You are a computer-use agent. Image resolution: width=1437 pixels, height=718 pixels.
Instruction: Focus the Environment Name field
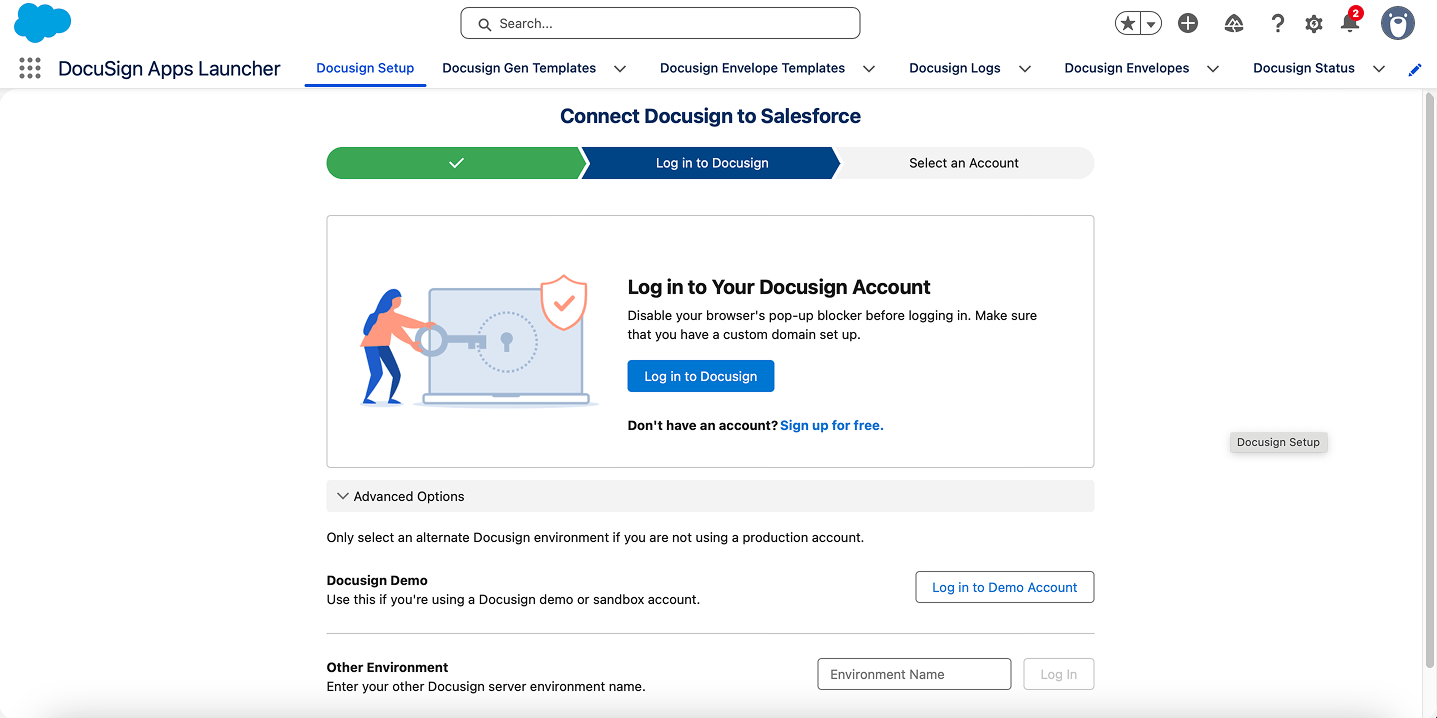914,674
